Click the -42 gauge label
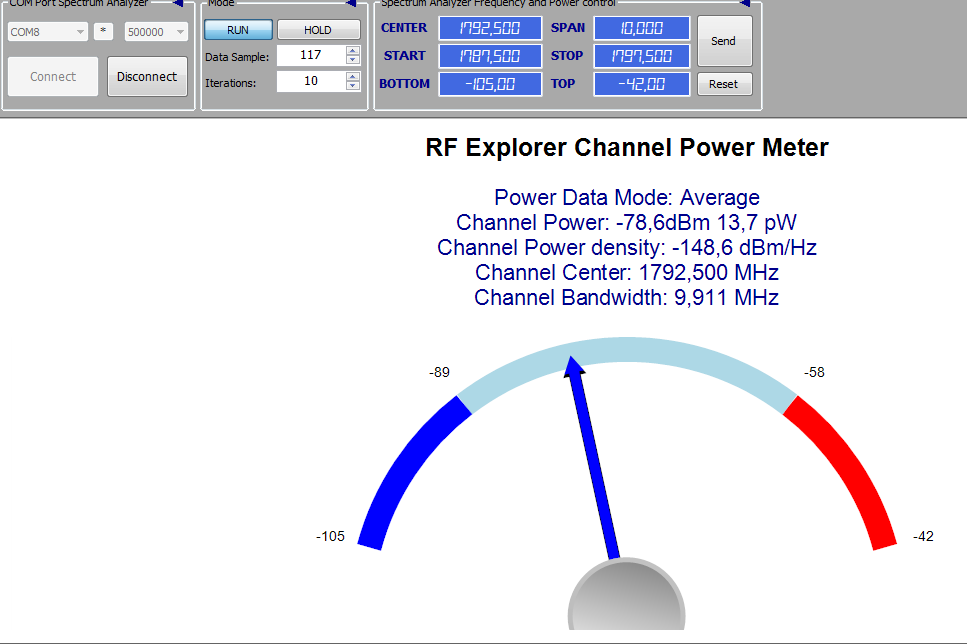Viewport: 967px width, 644px height. (x=923, y=537)
